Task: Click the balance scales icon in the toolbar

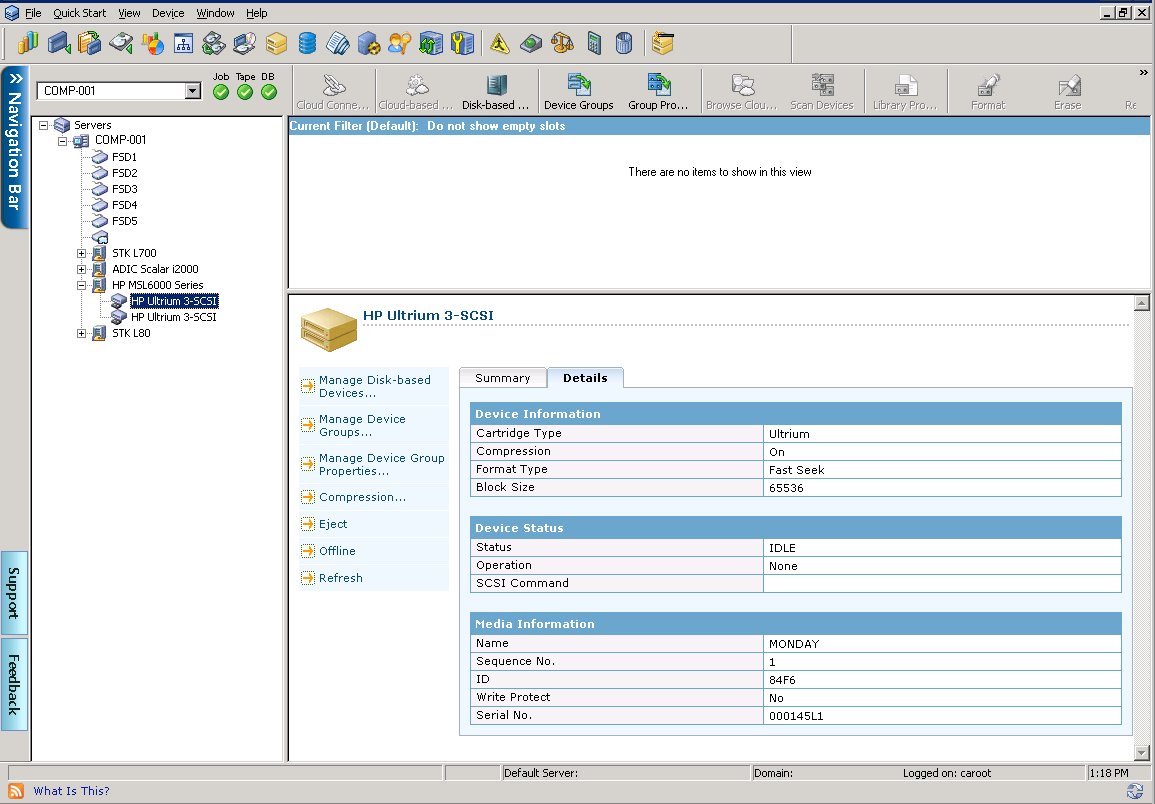Action: pos(563,43)
